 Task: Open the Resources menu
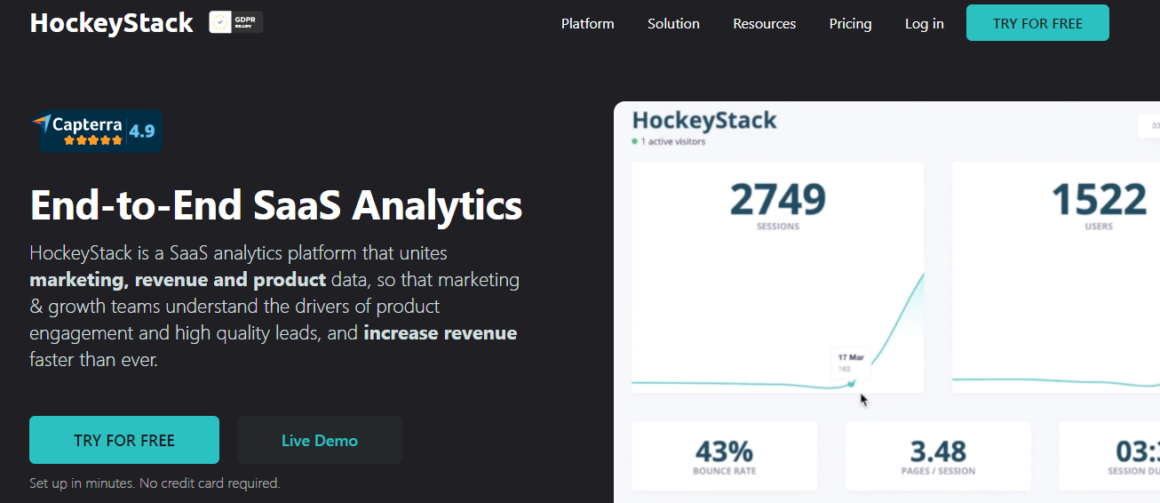tap(764, 24)
